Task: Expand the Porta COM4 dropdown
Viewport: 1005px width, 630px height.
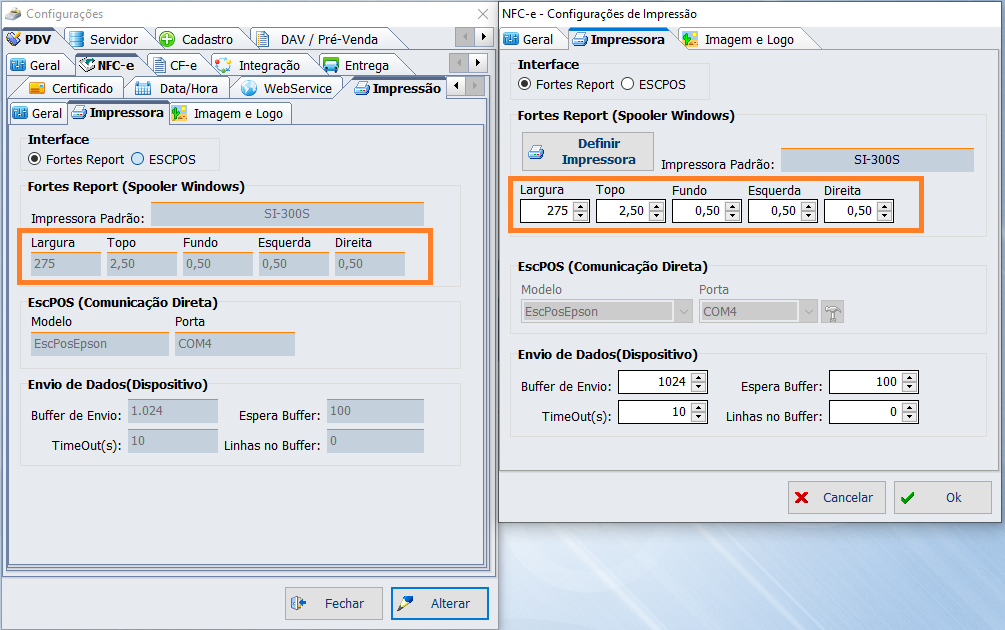Action: [808, 312]
